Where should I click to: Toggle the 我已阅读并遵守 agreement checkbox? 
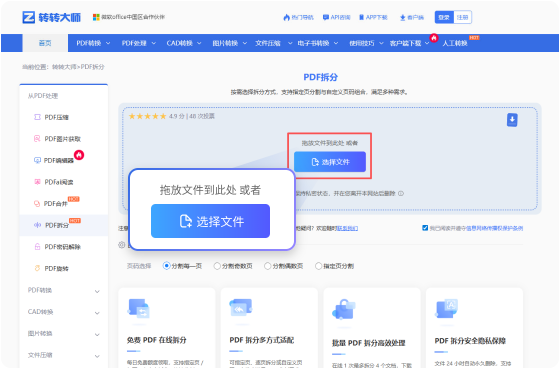(425, 228)
